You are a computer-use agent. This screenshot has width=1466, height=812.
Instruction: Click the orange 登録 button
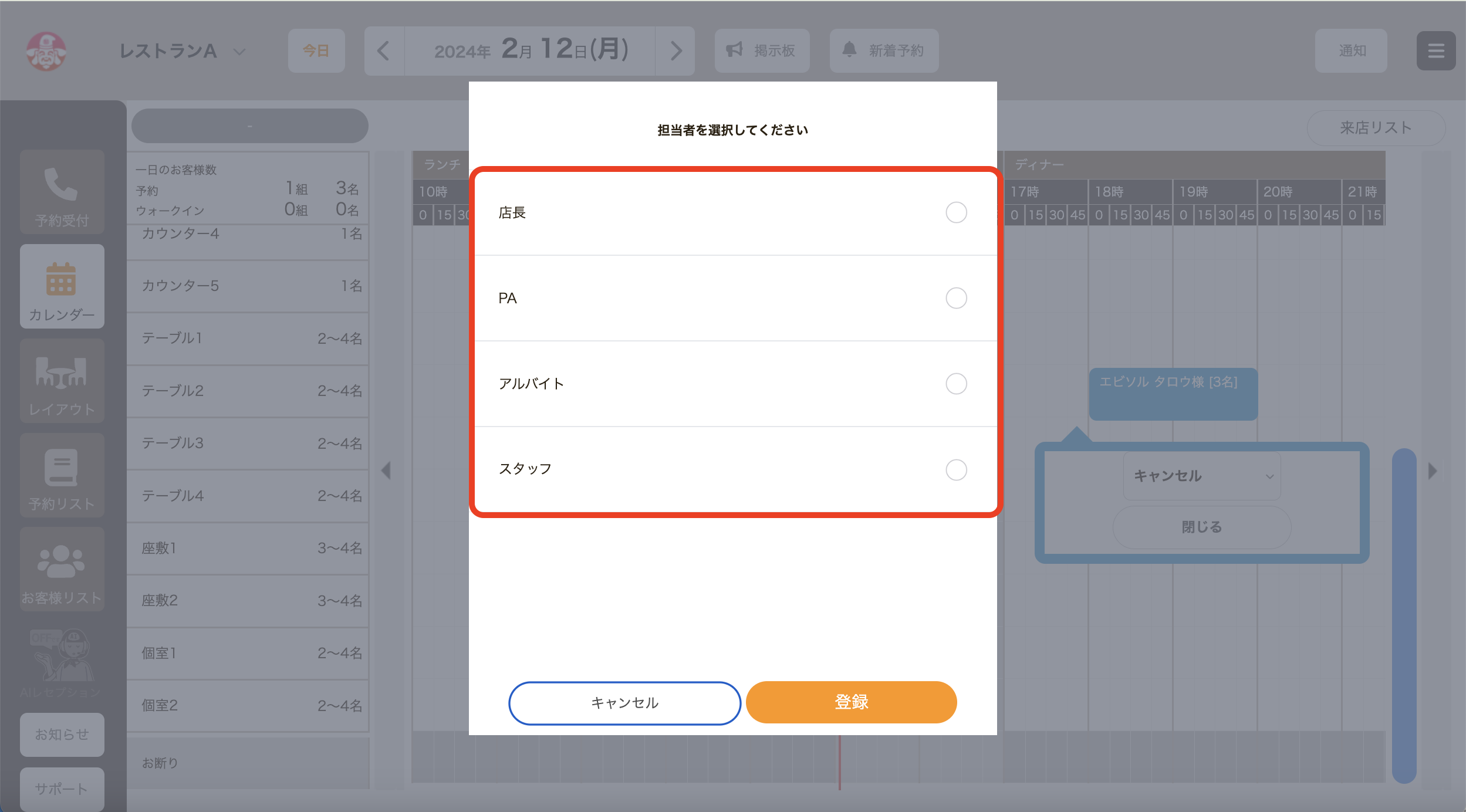pos(851,702)
